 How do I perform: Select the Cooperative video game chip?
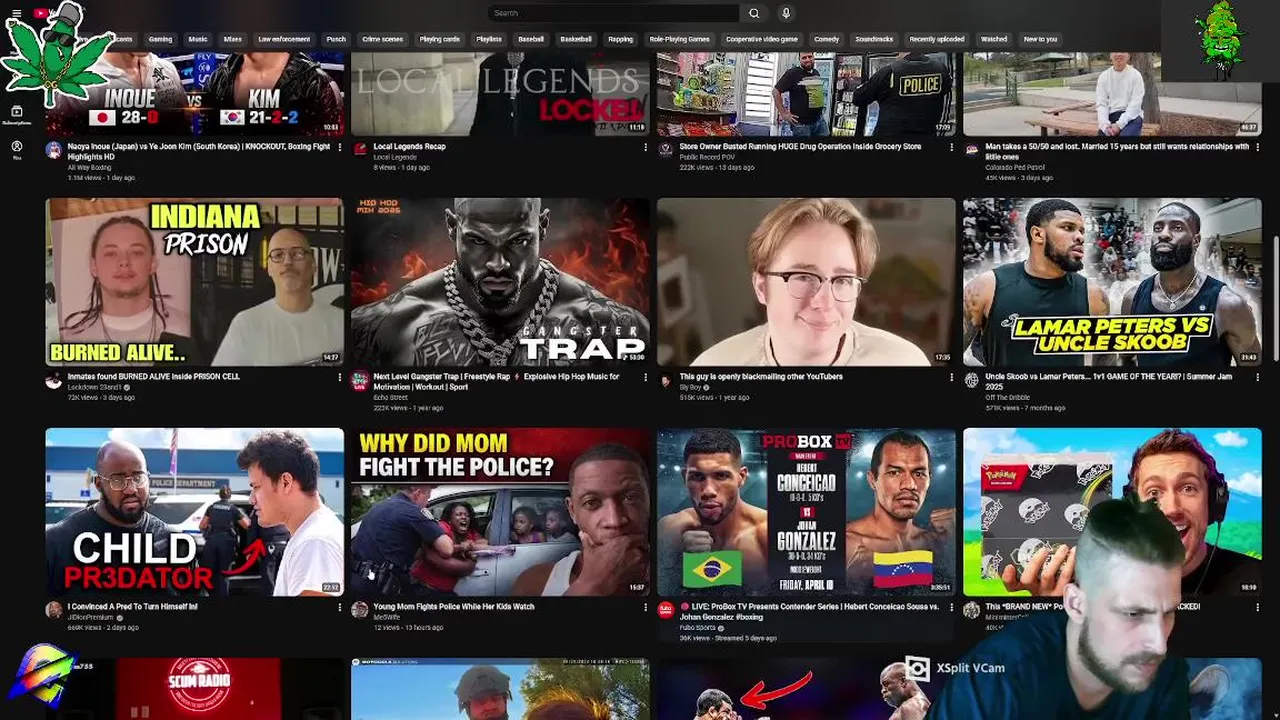pyautogui.click(x=762, y=39)
